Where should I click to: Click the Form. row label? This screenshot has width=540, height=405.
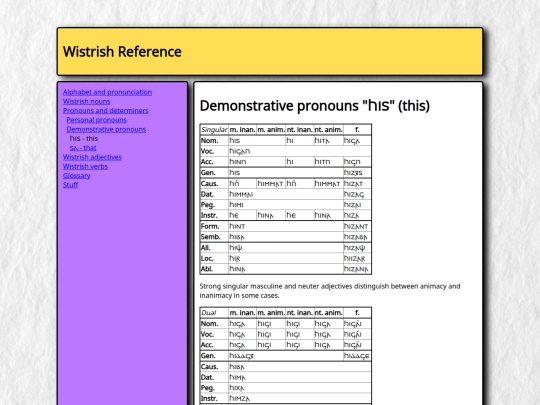(x=214, y=226)
